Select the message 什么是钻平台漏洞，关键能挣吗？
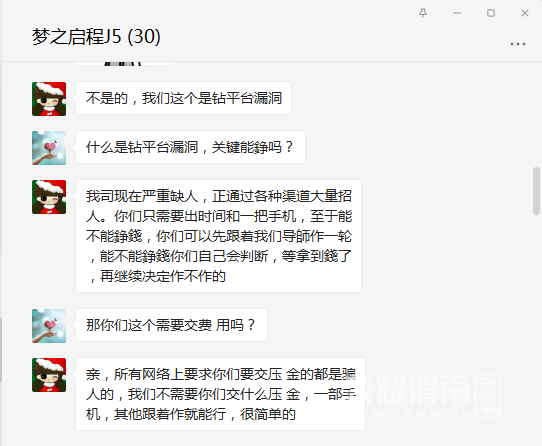The image size is (542, 446). click(x=190, y=147)
